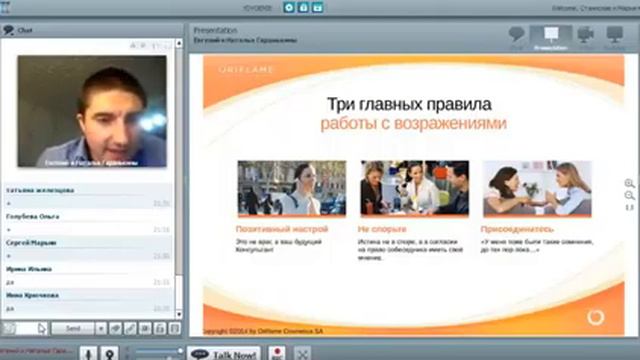The height and width of the screenshot is (360, 640).
Task: Click slide title 'Три главных правила'
Action: coord(409,104)
